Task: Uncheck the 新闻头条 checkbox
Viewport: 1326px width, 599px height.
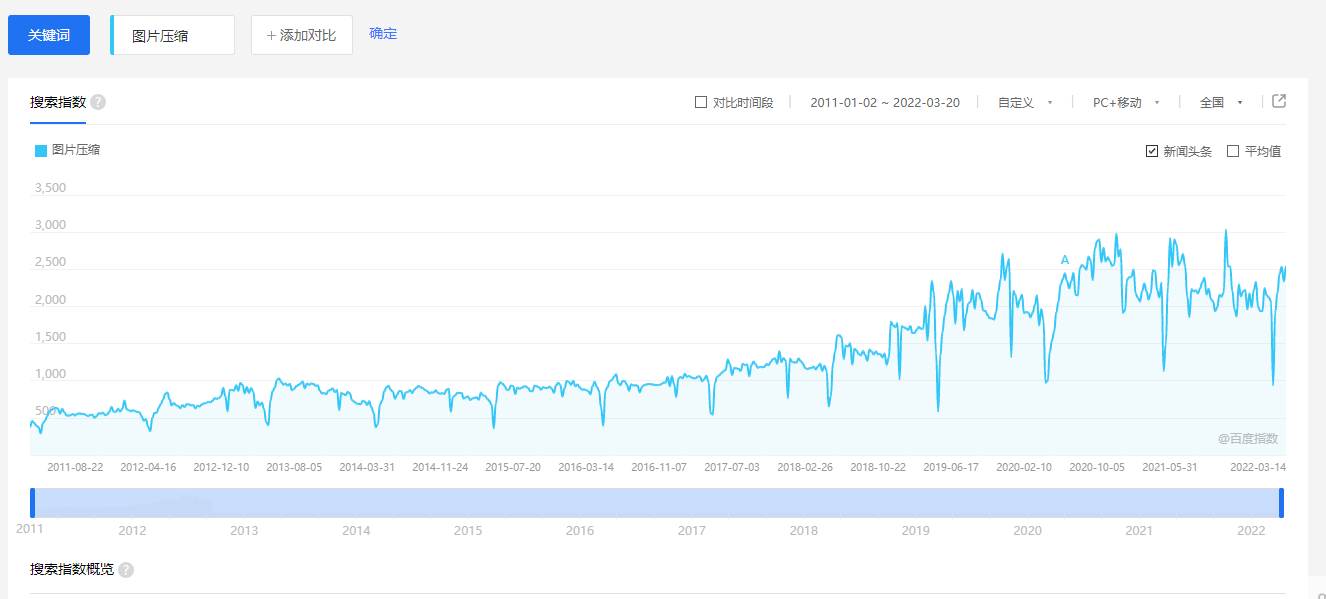Action: pos(1152,151)
